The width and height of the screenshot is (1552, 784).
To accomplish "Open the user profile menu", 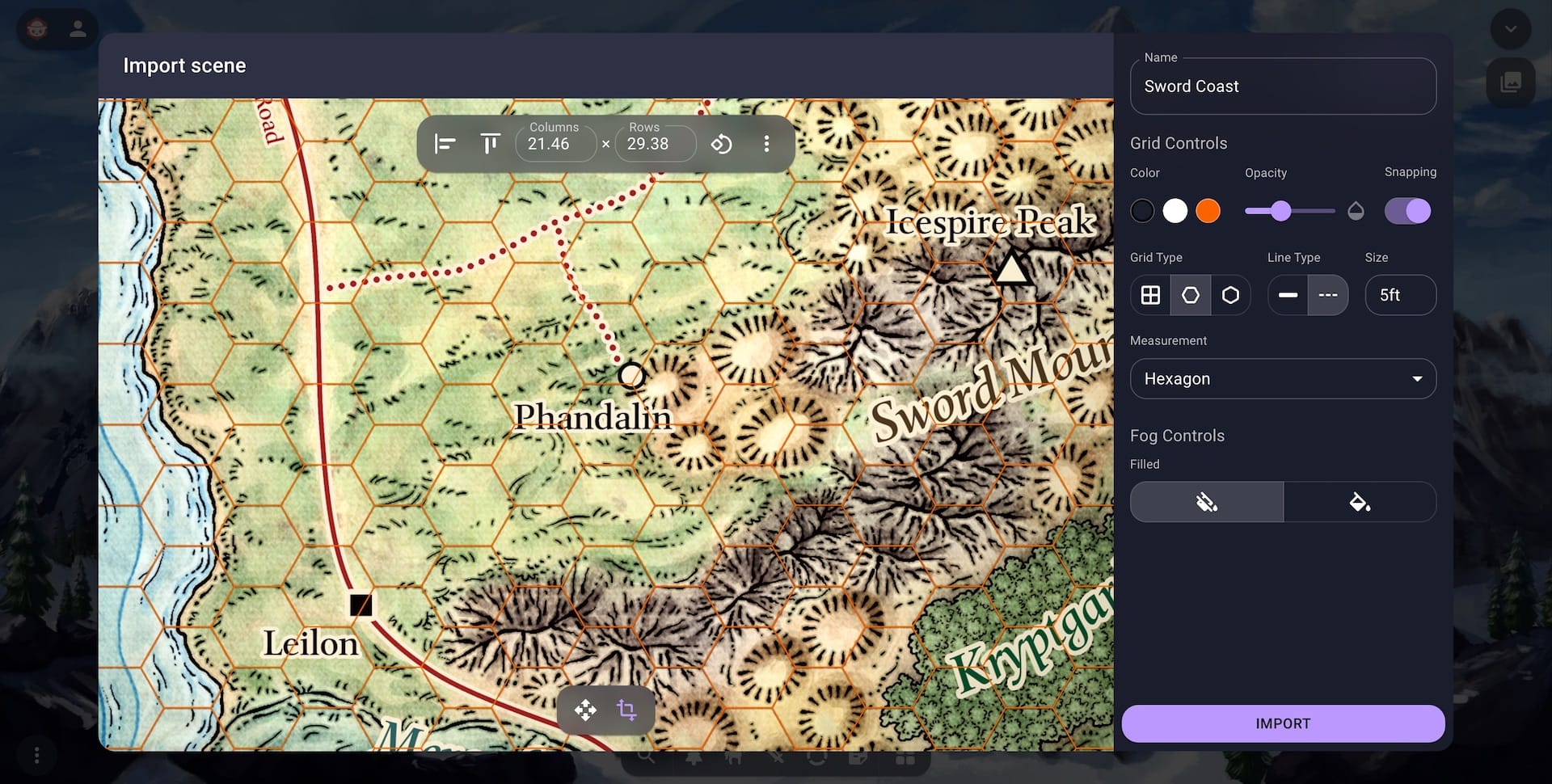I will [78, 30].
